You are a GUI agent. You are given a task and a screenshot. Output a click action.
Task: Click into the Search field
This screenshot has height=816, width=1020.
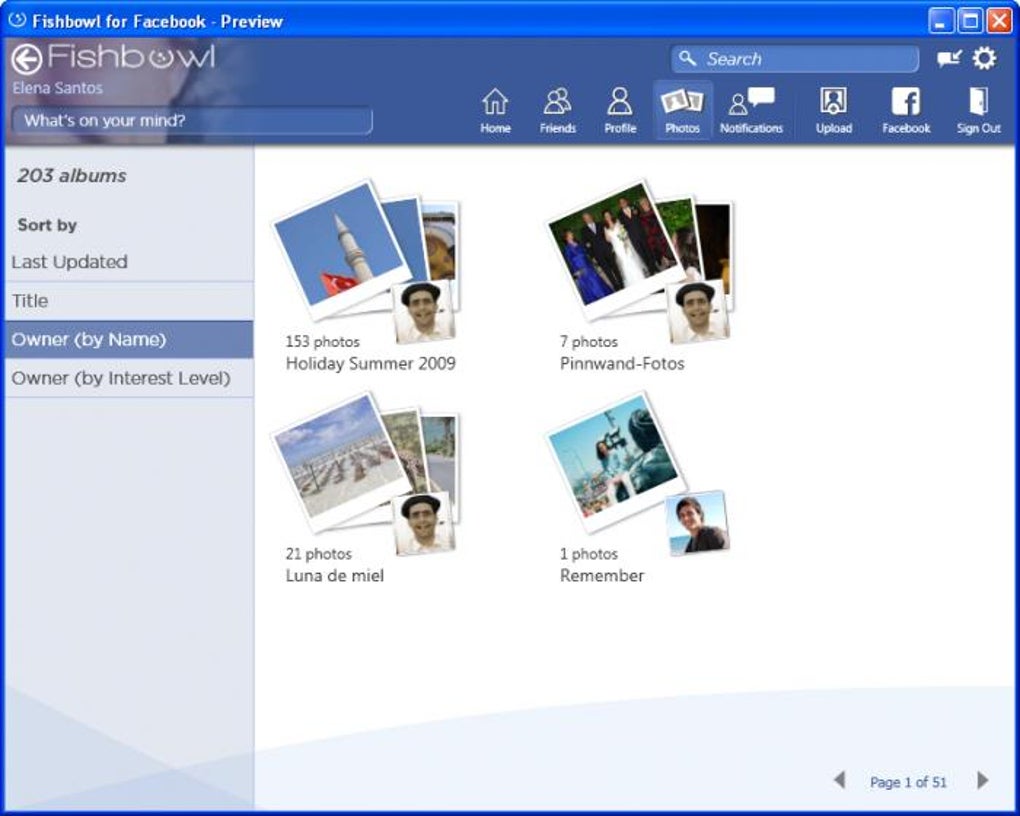point(795,59)
